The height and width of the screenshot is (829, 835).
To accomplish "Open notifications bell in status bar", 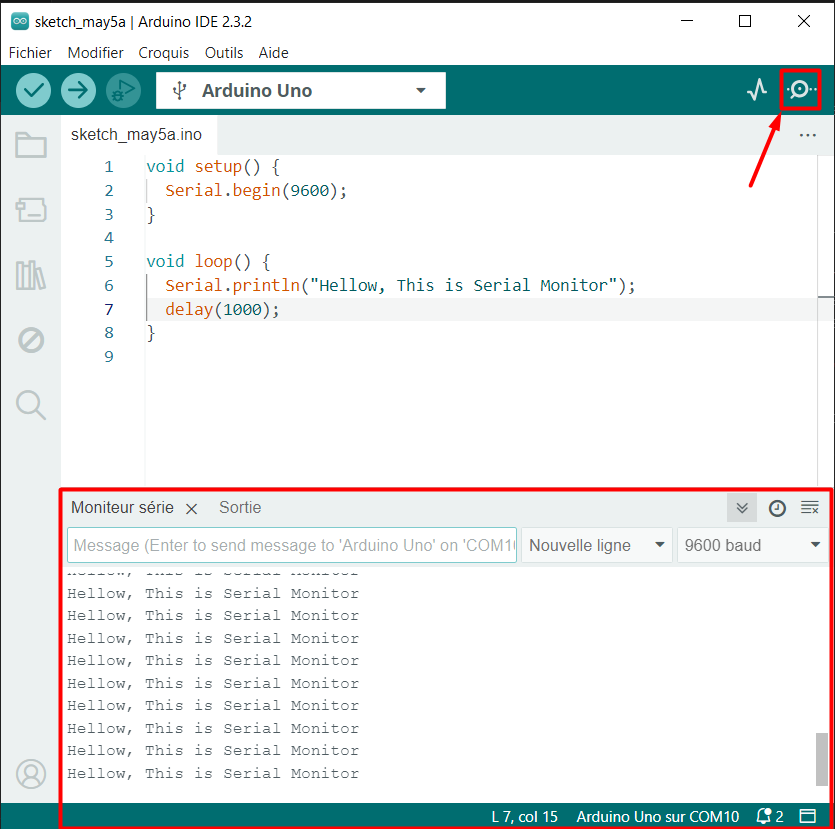I will pos(769,816).
